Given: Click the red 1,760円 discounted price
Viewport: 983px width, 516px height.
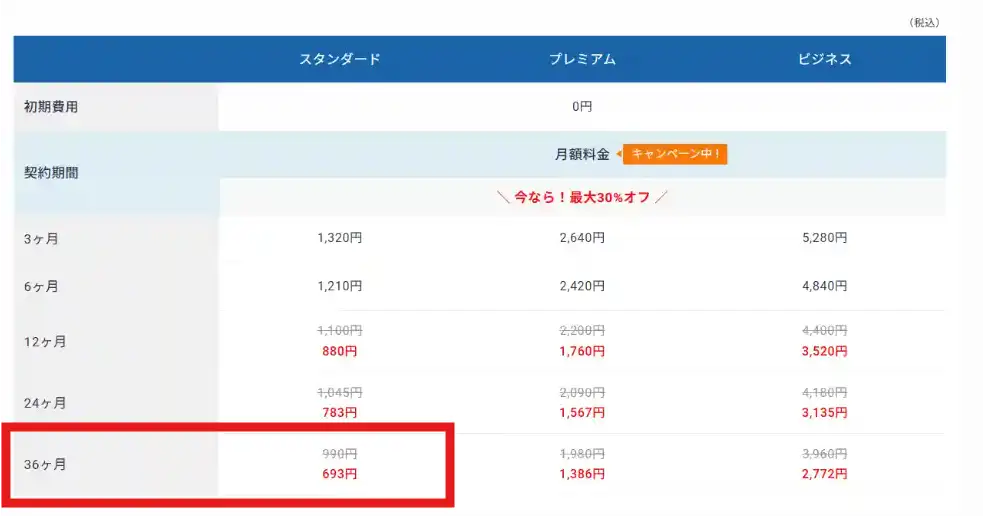Looking at the screenshot, I should tap(582, 351).
